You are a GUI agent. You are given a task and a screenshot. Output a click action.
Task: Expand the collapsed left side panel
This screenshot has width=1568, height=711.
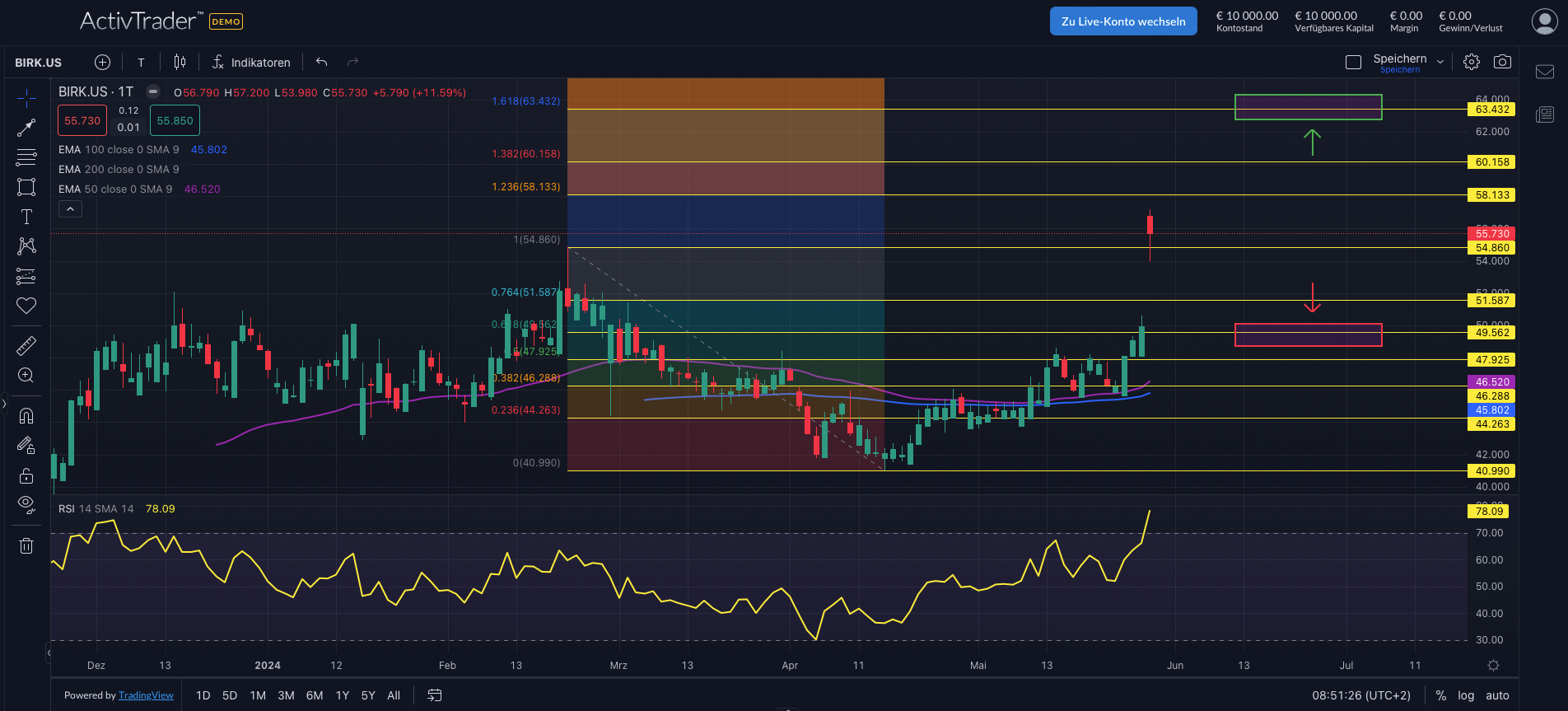4,404
